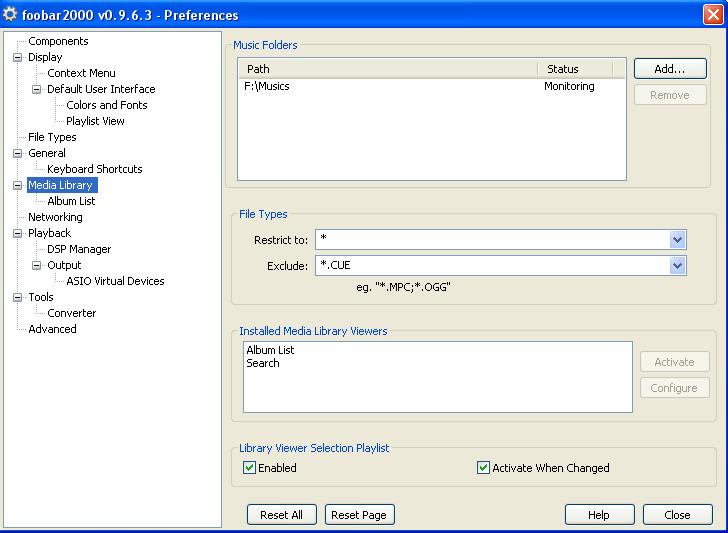Open ASIO Virtual Devices page
728x533 pixels.
coord(115,281)
